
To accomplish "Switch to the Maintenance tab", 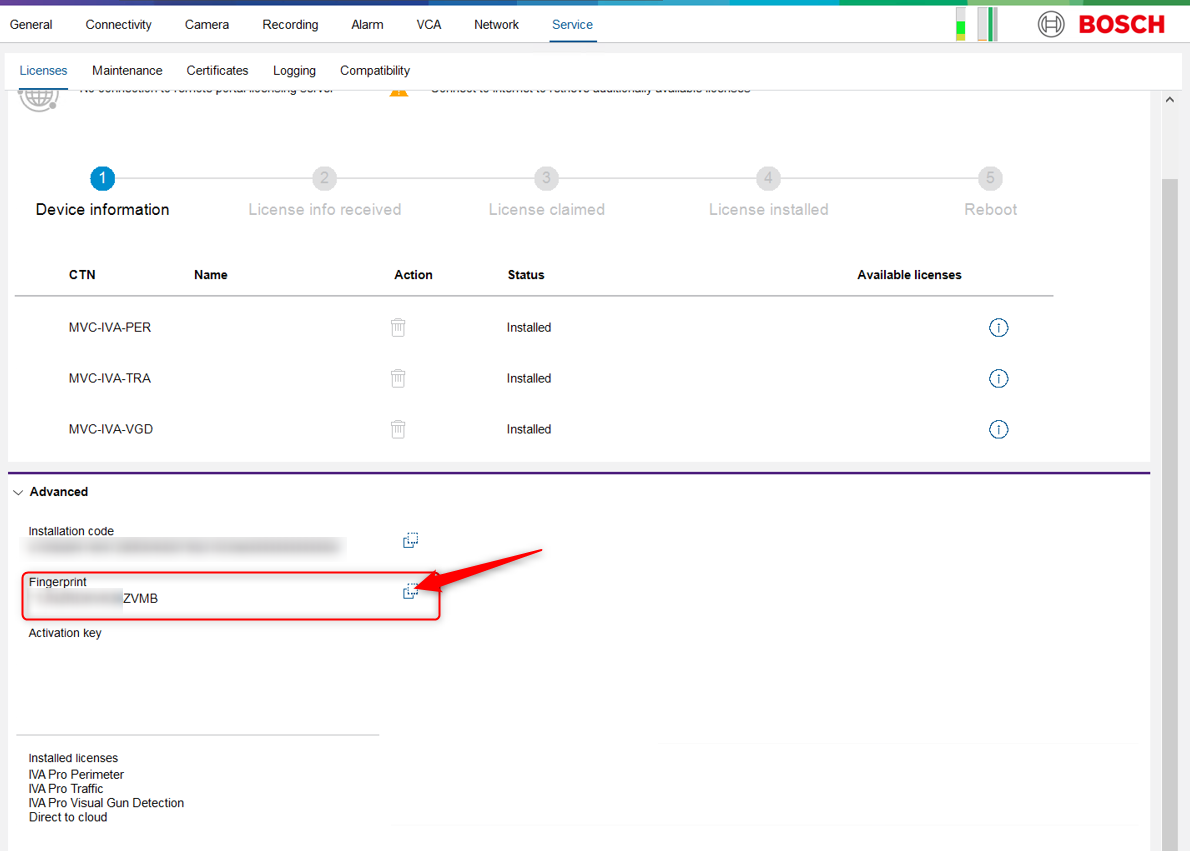I will tap(127, 70).
